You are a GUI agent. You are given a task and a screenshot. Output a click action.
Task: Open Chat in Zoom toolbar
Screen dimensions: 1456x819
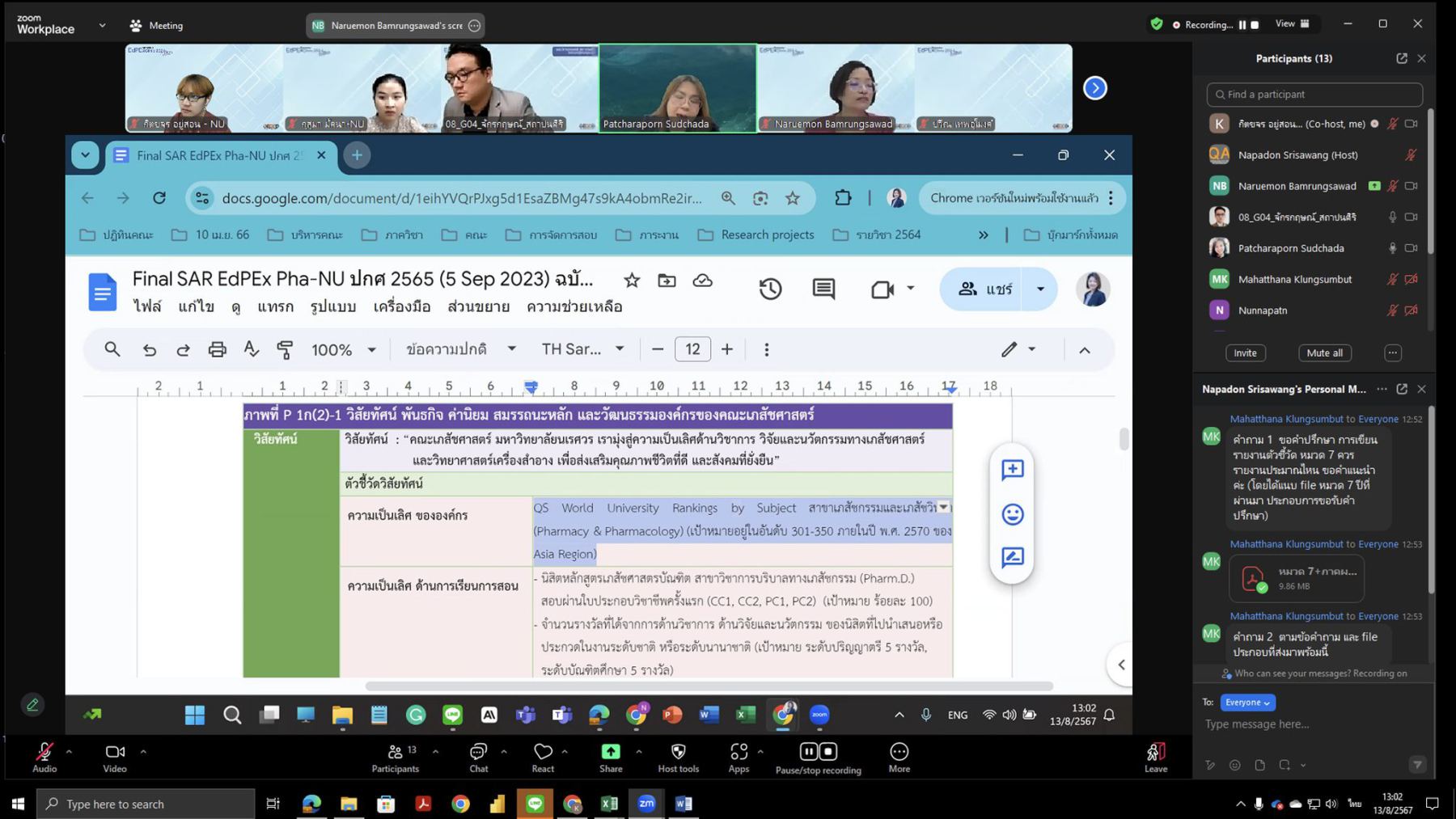click(x=479, y=758)
